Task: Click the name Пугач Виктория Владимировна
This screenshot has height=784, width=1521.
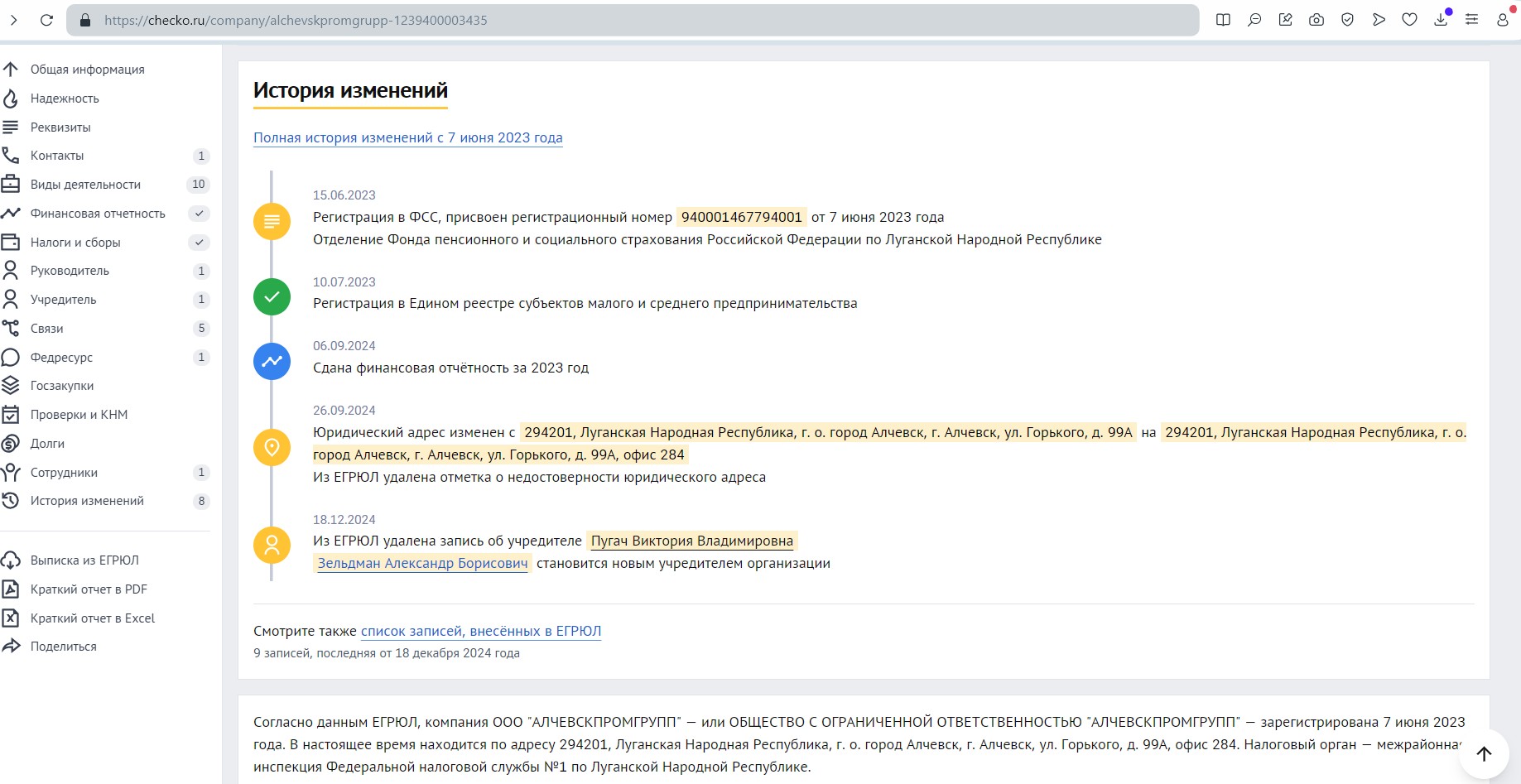Action: pos(692,541)
